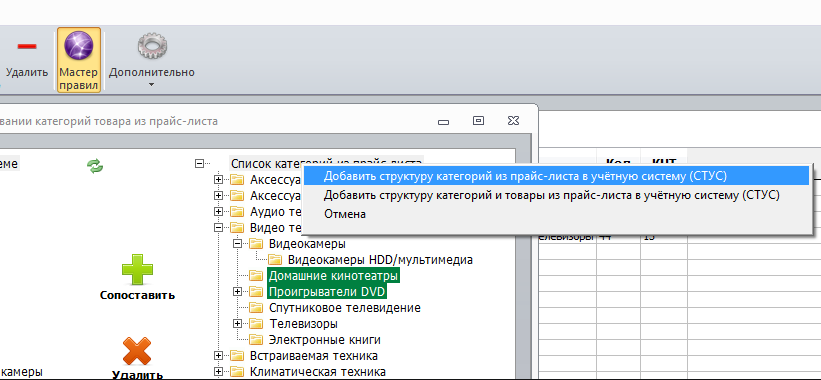Screen dimensions: 821x380
Task: Collapse the Видеокамеры node
Action: click(x=237, y=243)
